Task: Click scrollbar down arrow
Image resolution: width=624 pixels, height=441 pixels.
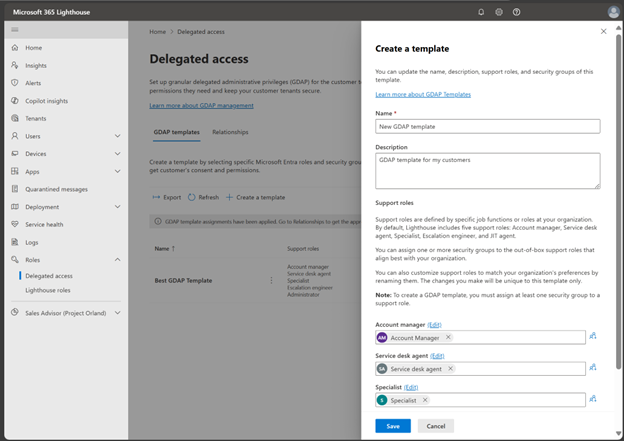Action: click(618, 433)
